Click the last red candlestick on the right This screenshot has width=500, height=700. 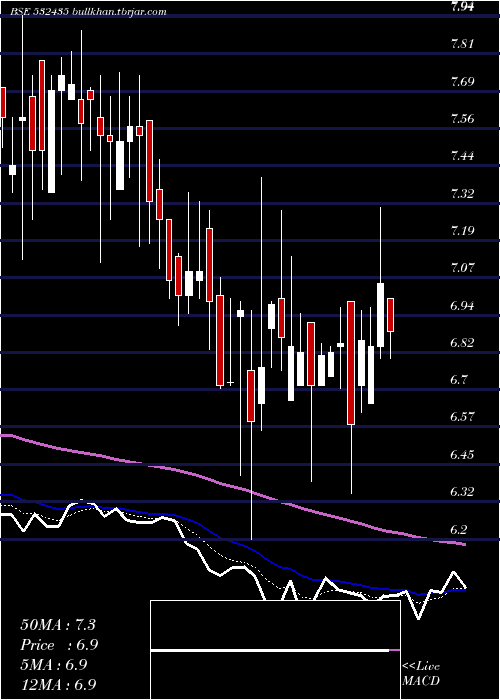(x=391, y=315)
